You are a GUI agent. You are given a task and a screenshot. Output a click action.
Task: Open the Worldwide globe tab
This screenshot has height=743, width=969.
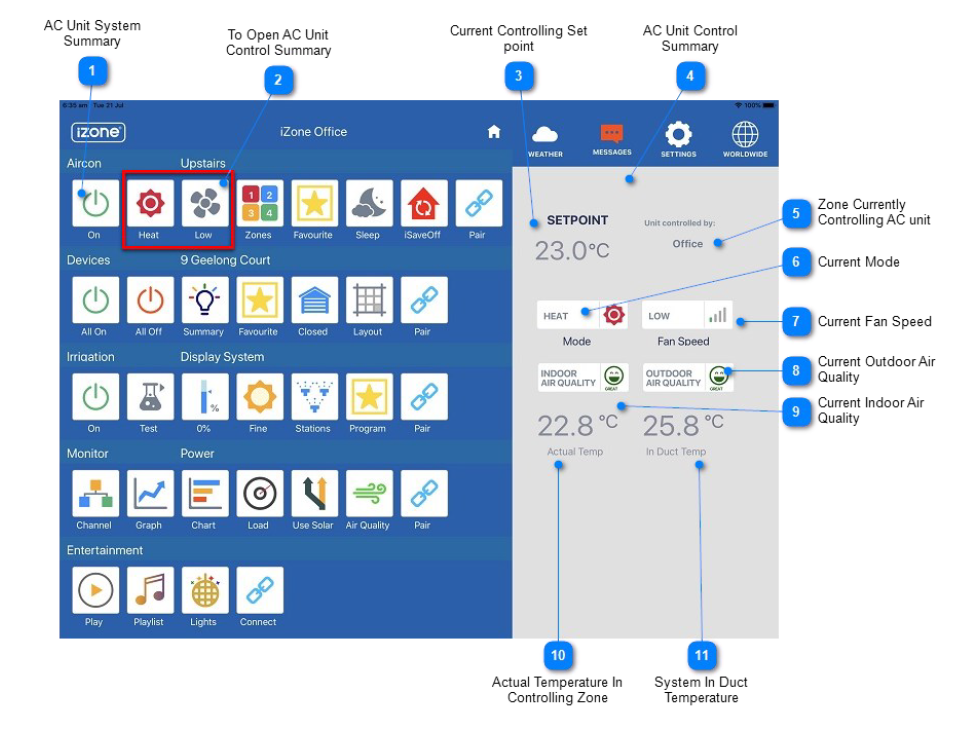[x=745, y=140]
